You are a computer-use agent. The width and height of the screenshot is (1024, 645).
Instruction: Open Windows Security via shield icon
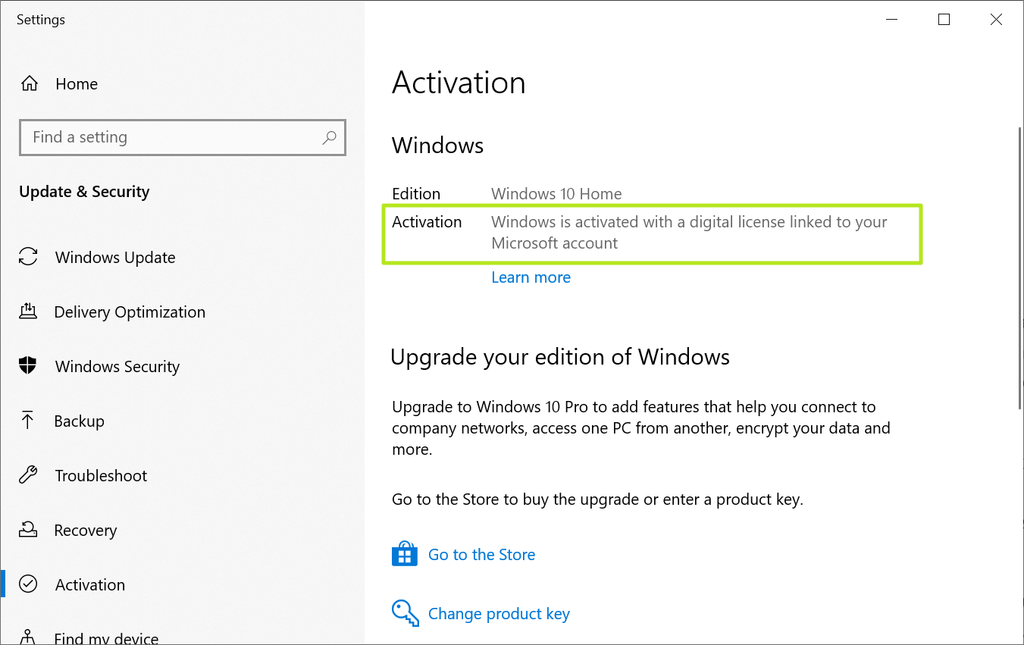click(x=29, y=366)
